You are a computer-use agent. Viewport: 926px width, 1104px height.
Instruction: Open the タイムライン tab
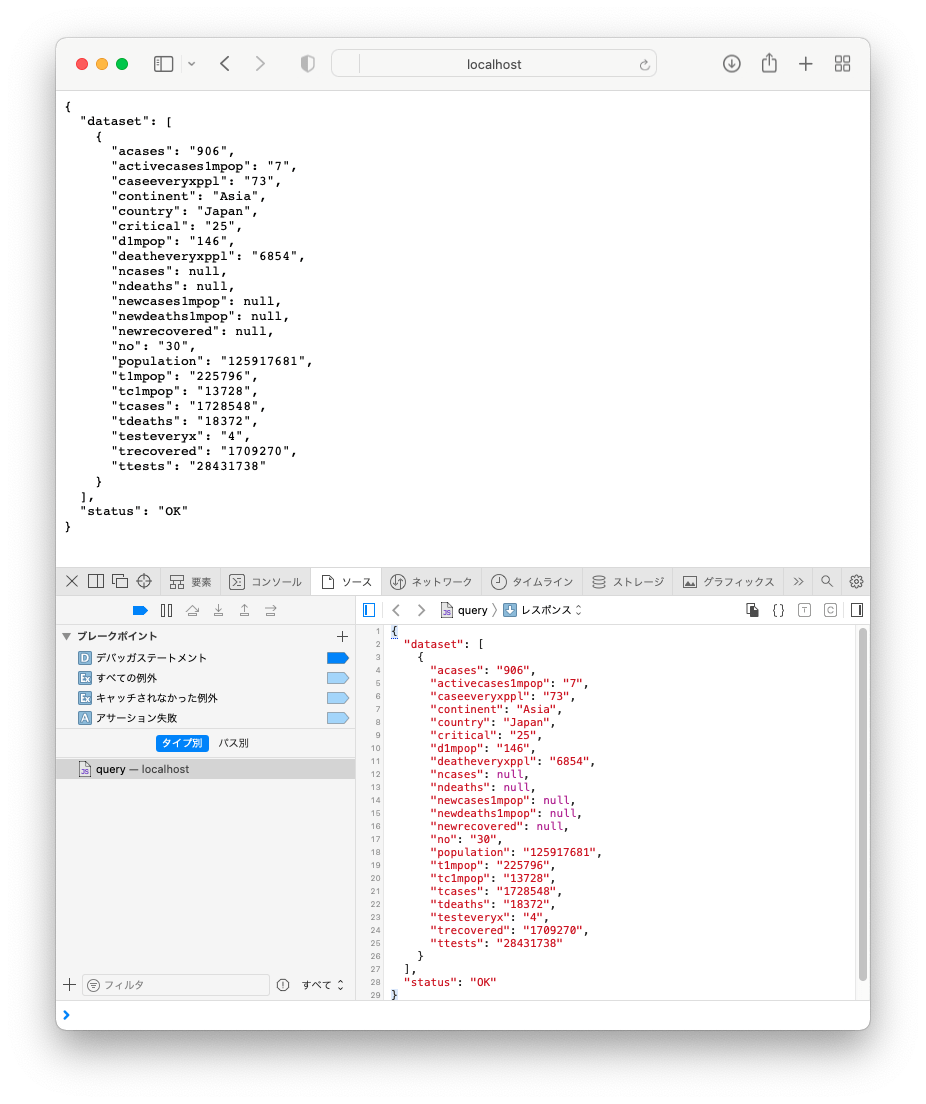532,582
